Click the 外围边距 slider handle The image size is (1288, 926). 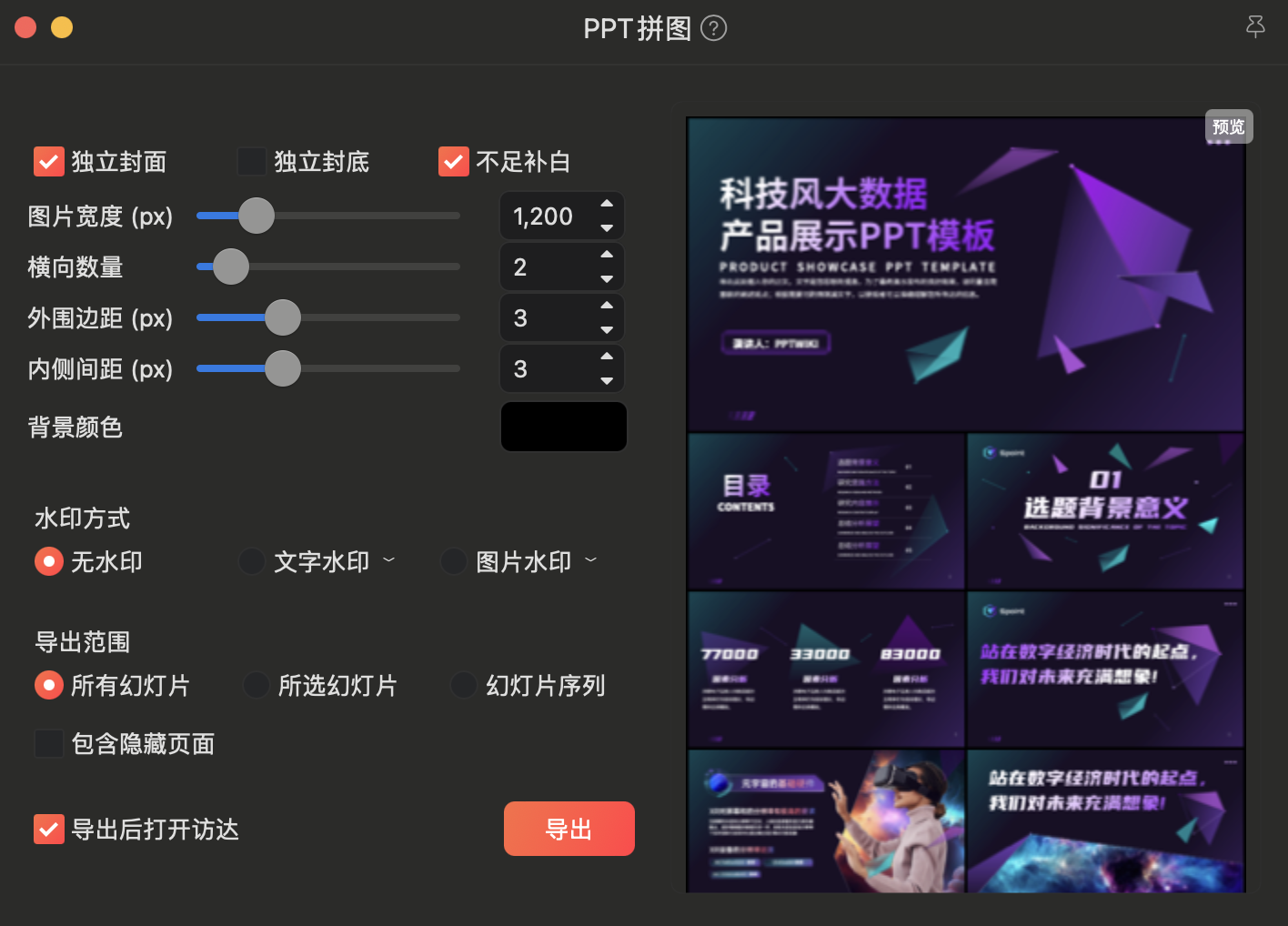click(x=283, y=317)
